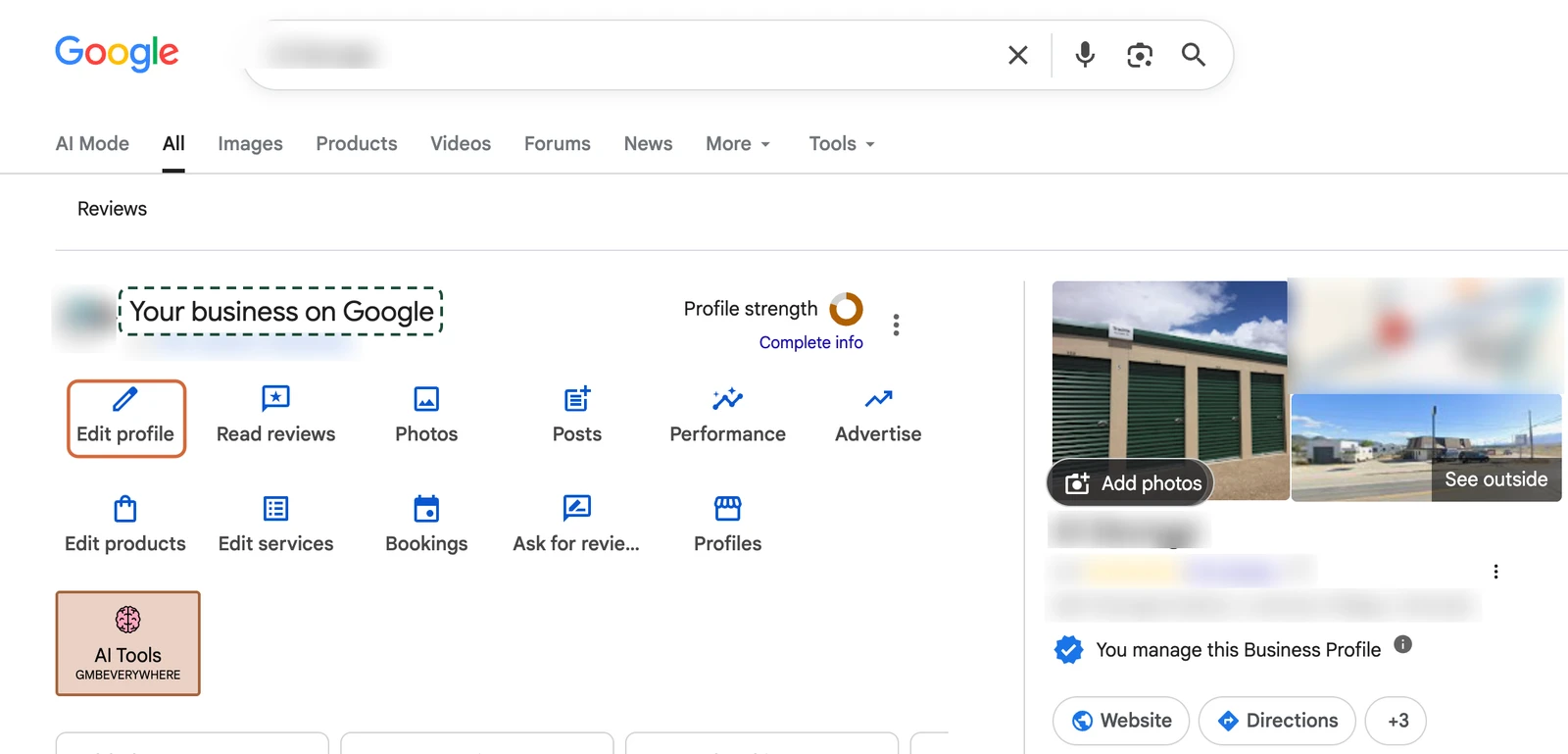Viewport: 1568px width, 754px height.
Task: Open Google Lens image search icon
Action: [x=1140, y=55]
